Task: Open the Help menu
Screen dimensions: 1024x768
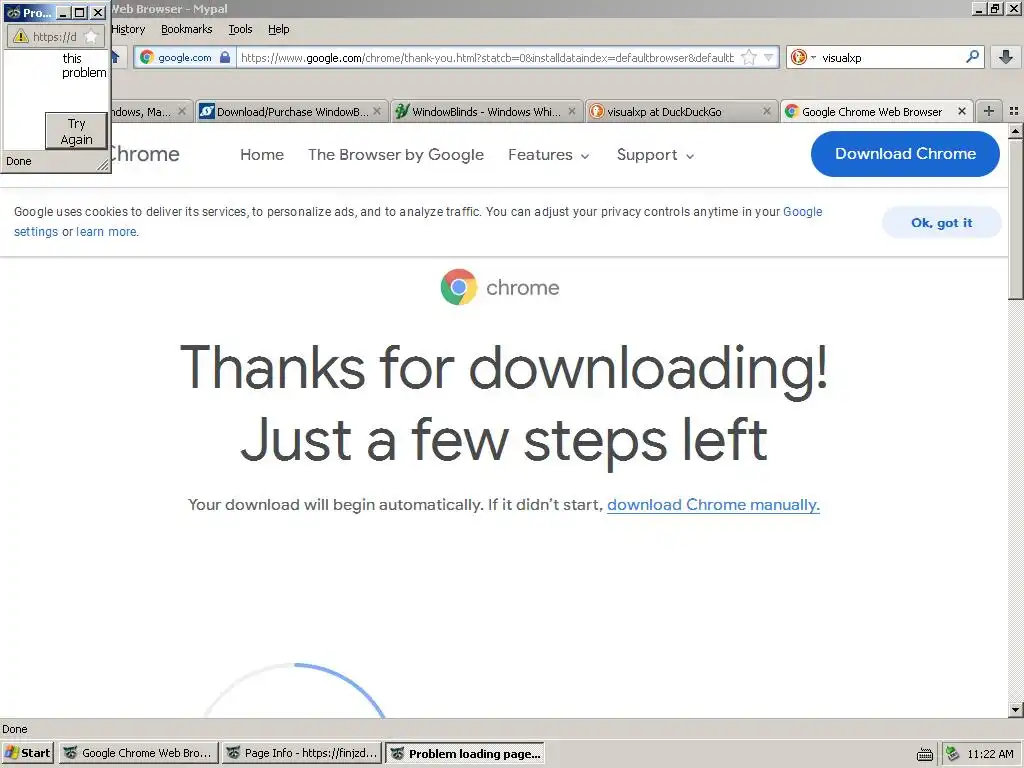Action: pyautogui.click(x=278, y=29)
